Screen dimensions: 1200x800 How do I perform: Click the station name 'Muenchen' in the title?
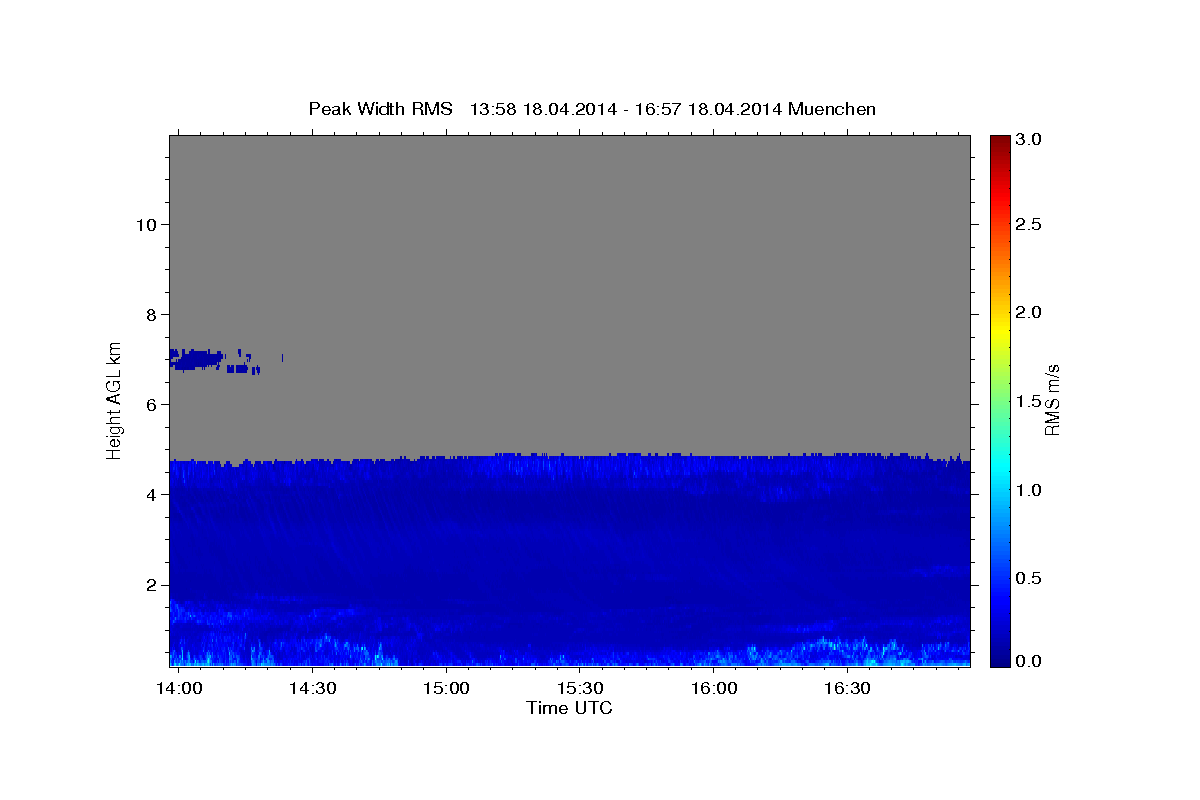tap(832, 109)
